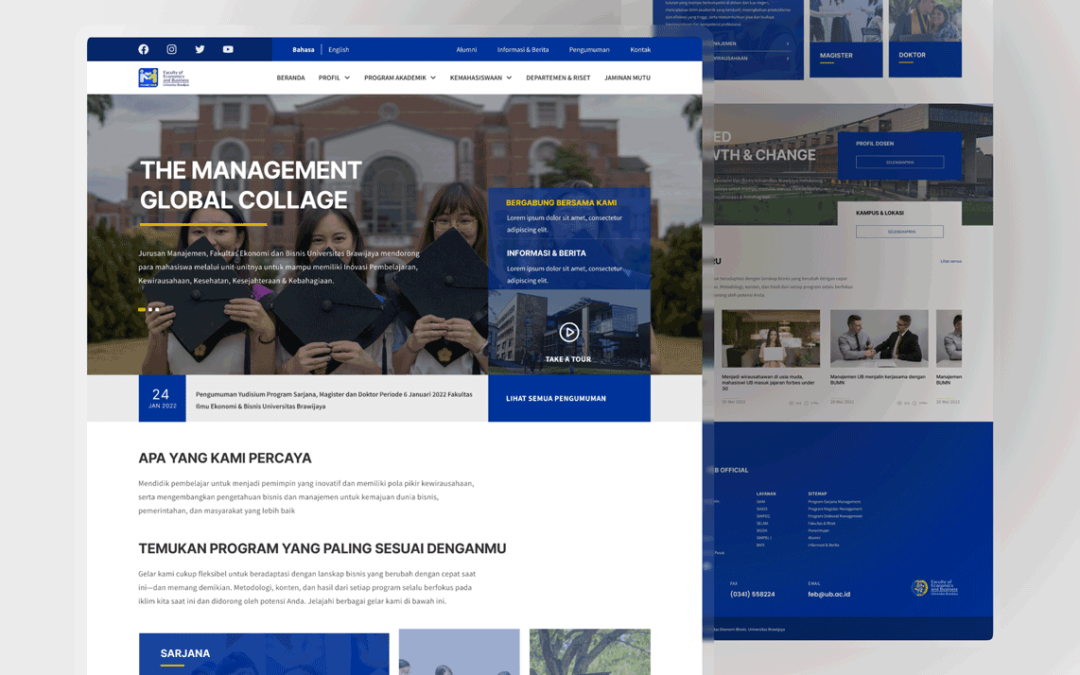Open Jaminan Mutu menu item
Image resolution: width=1080 pixels, height=675 pixels.
click(627, 78)
